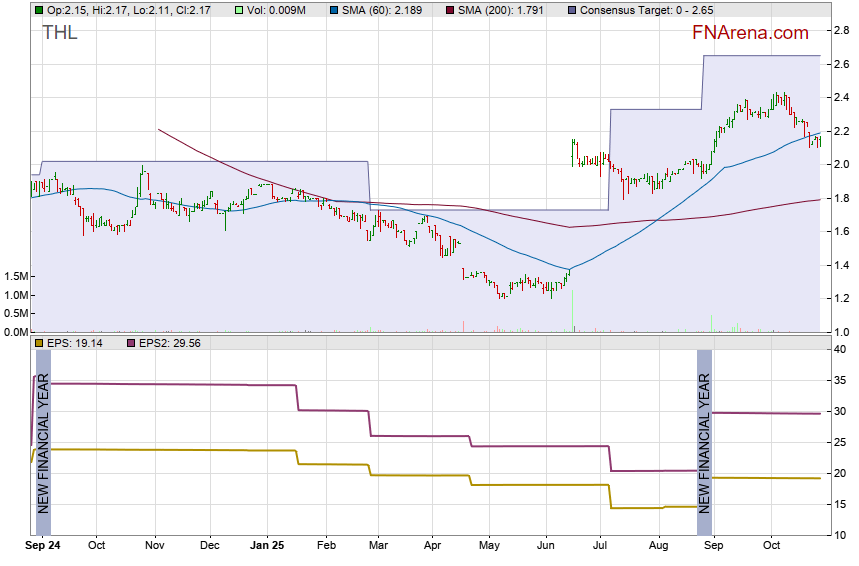This screenshot has height=566, width=859.
Task: Click the green OHLC price legend swatch
Action: click(x=38, y=10)
